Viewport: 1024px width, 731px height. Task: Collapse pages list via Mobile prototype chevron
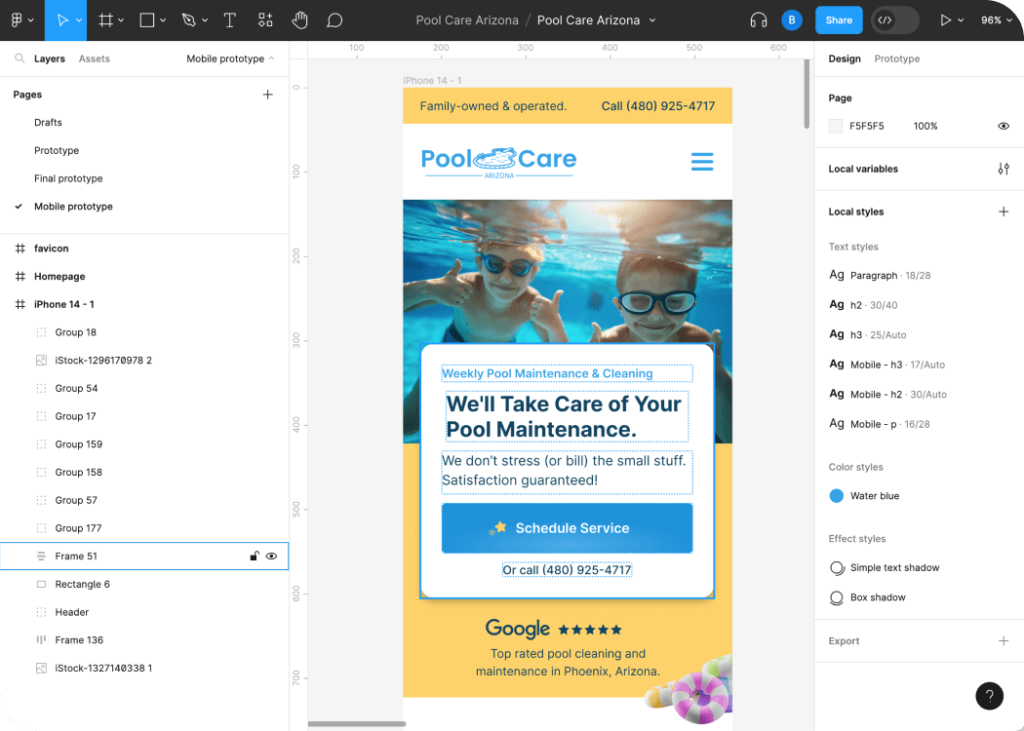(x=272, y=59)
